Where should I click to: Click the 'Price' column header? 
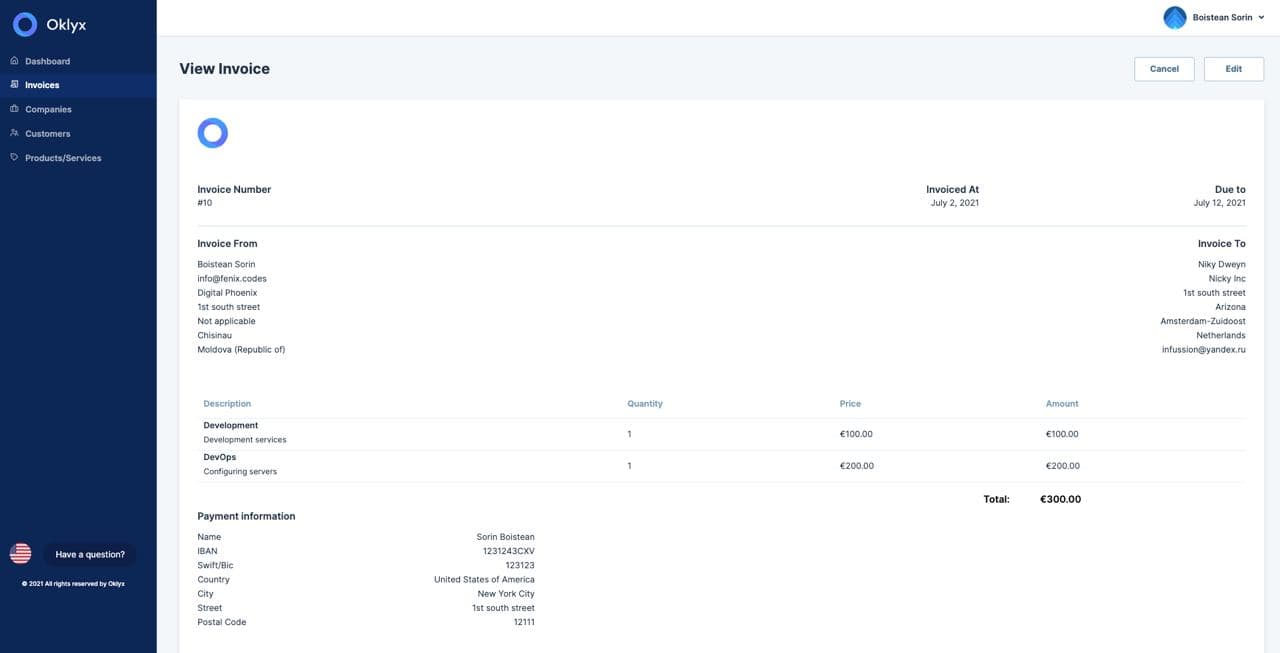(x=850, y=404)
